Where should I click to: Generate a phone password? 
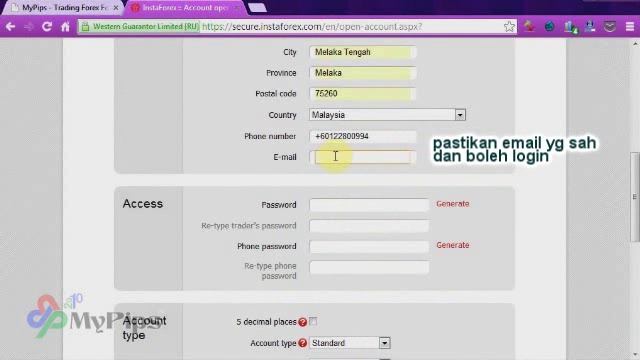(x=453, y=245)
